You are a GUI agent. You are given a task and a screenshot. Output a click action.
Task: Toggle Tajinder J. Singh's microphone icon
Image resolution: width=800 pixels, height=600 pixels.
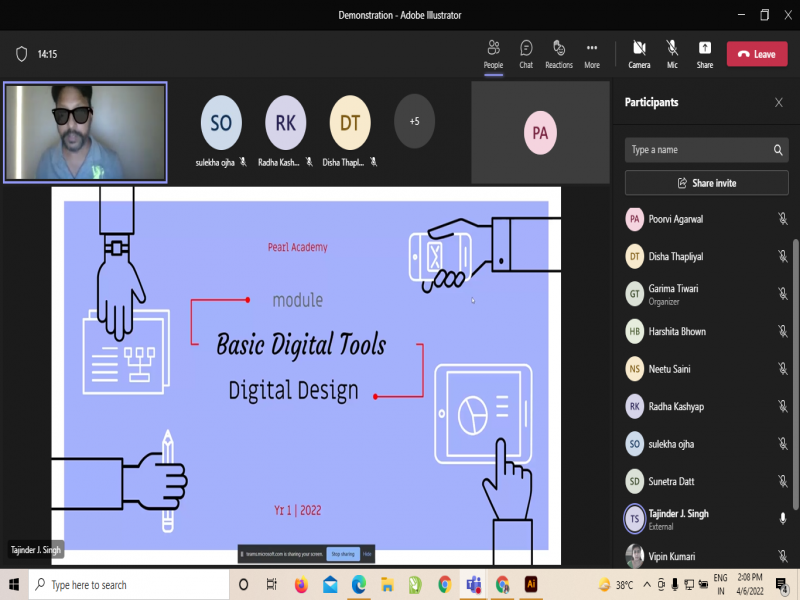[x=783, y=519]
